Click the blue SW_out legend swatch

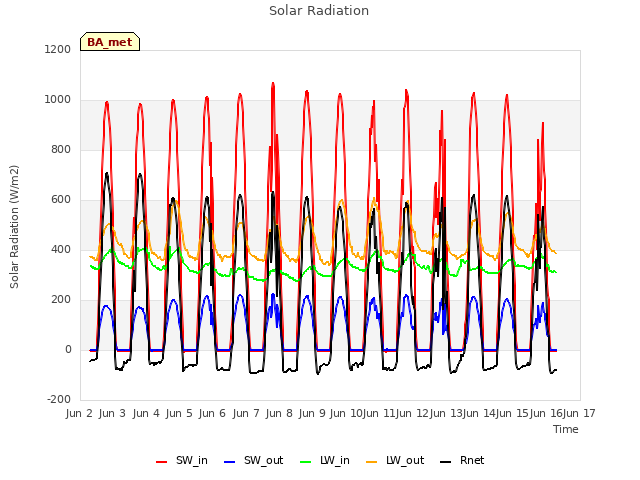(x=230, y=462)
